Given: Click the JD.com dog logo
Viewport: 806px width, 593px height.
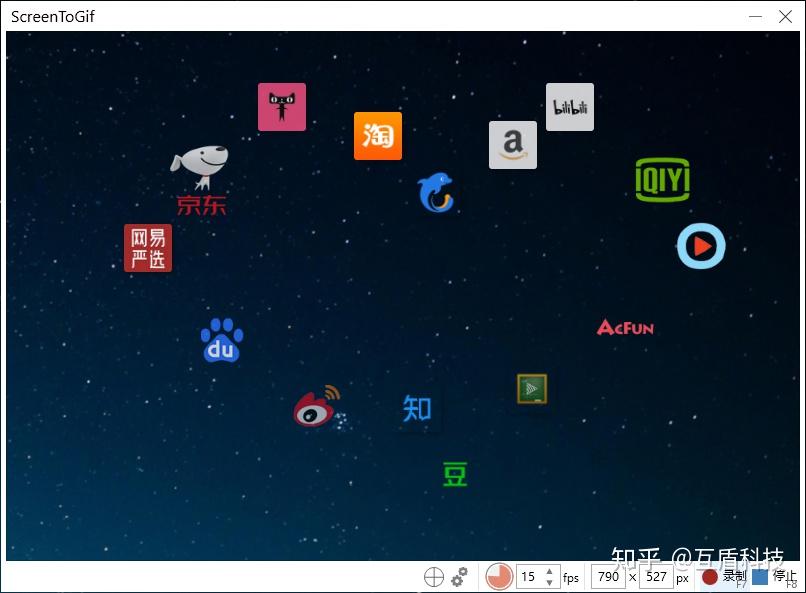Looking at the screenshot, I should tap(200, 181).
